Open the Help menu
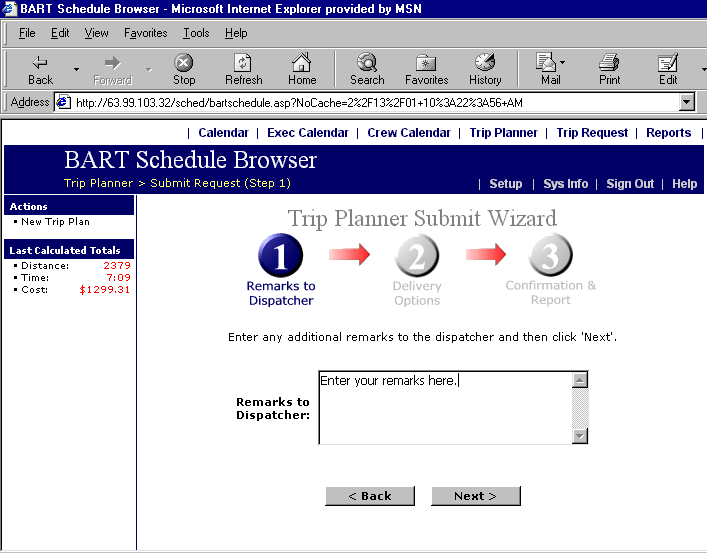Screen dimensions: 707x553 tap(236, 33)
